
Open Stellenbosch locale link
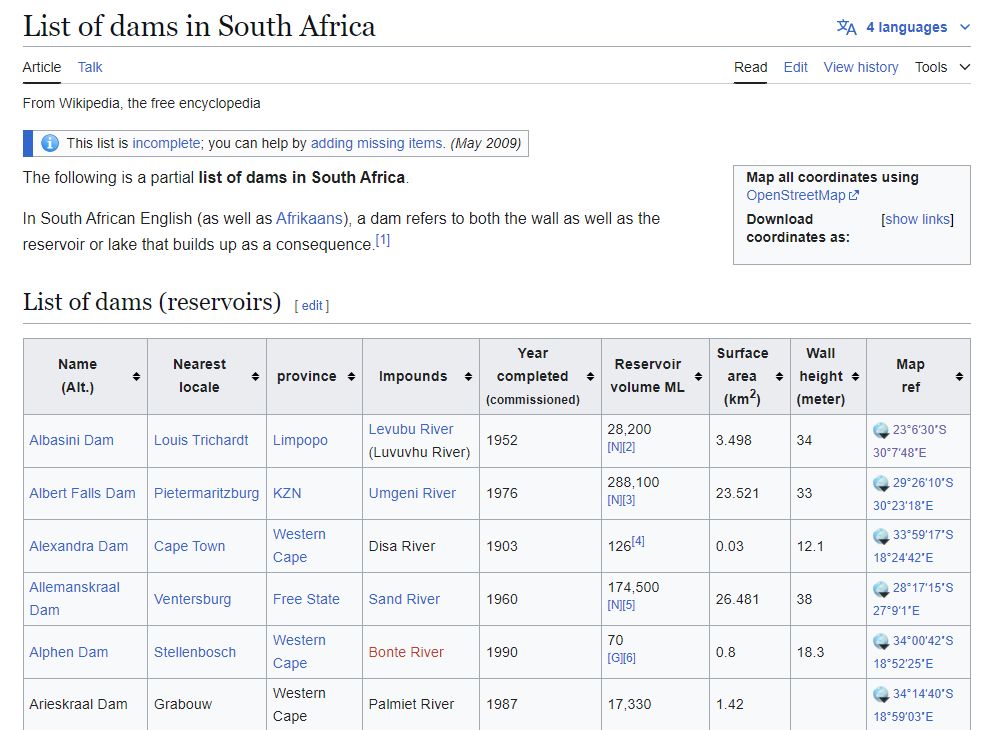[x=195, y=652]
